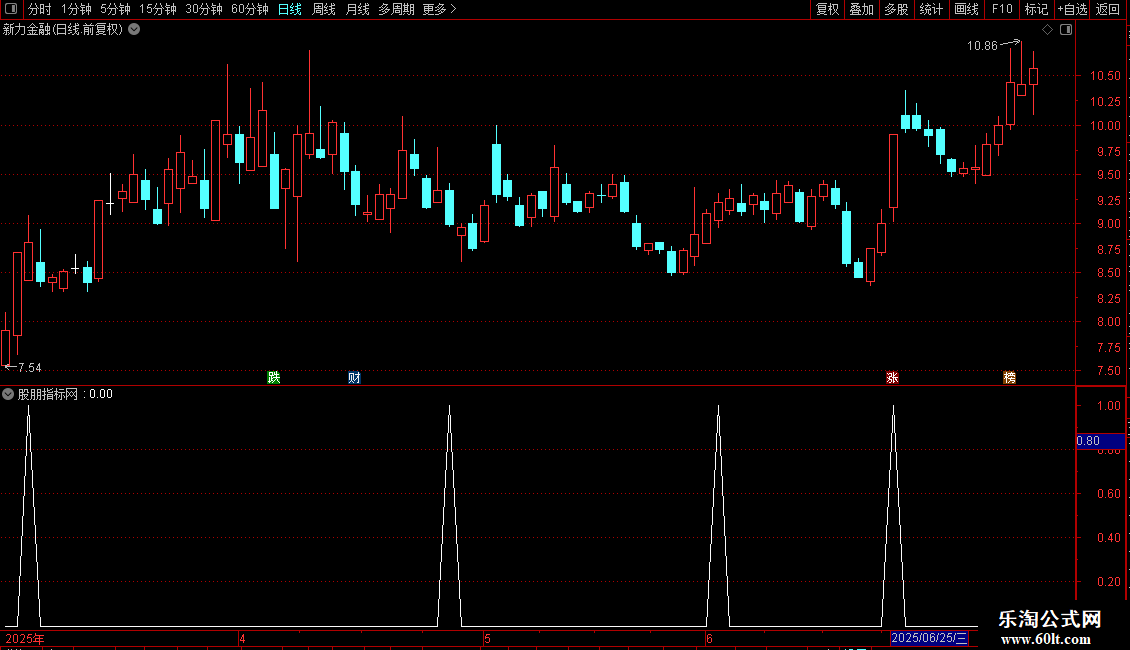
Task: Click month 6 marker on time axis
Action: 709,638
